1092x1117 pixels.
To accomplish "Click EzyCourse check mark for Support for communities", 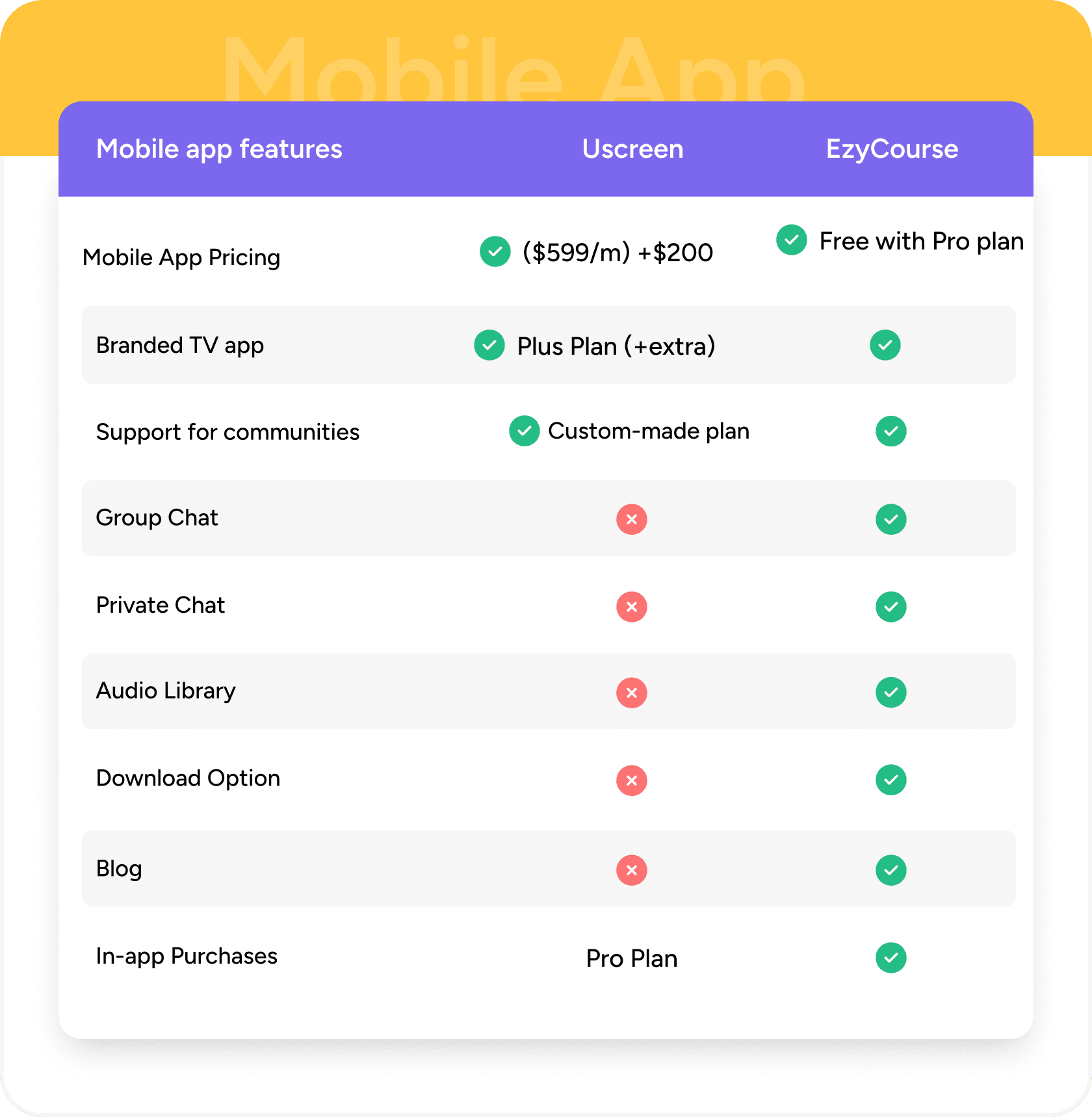I will pos(891,431).
